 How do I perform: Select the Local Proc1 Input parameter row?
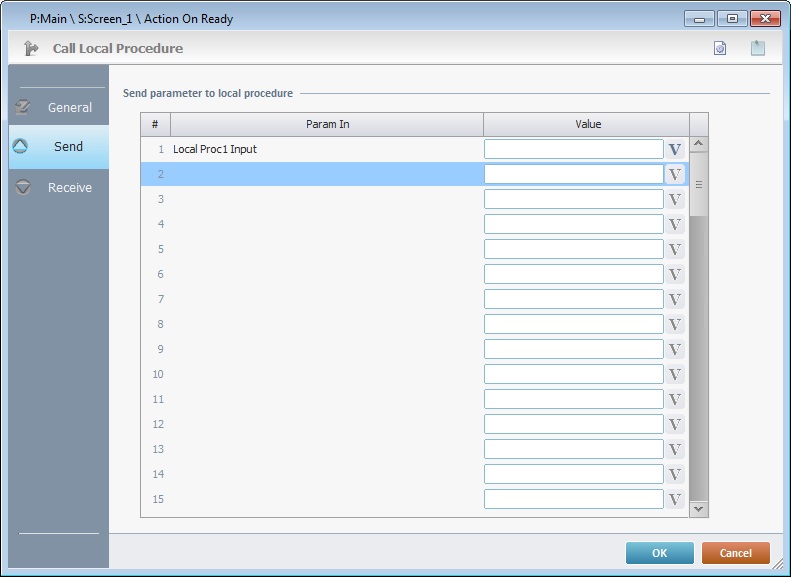tap(300, 149)
